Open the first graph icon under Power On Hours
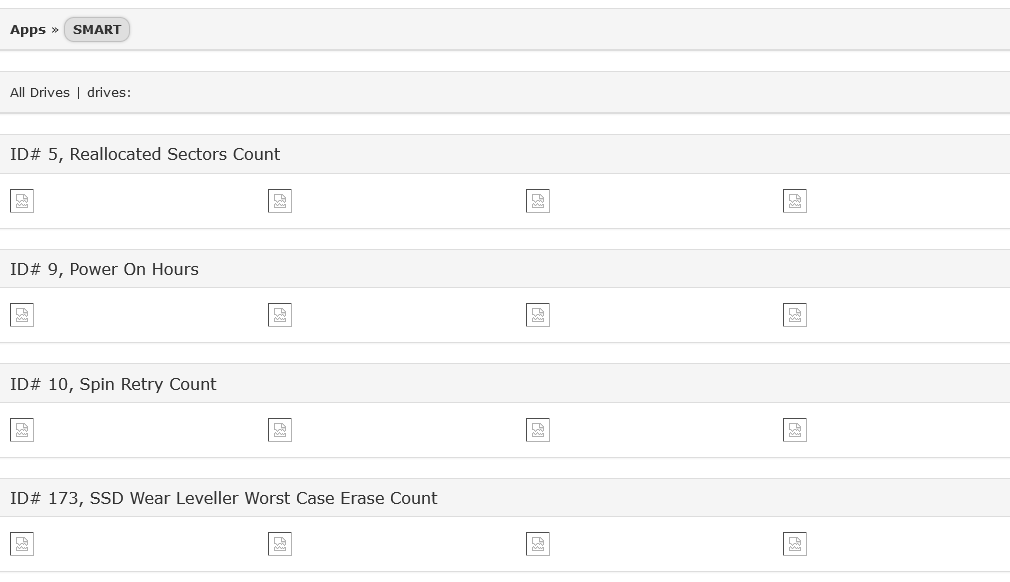The height and width of the screenshot is (582, 1010). (22, 315)
